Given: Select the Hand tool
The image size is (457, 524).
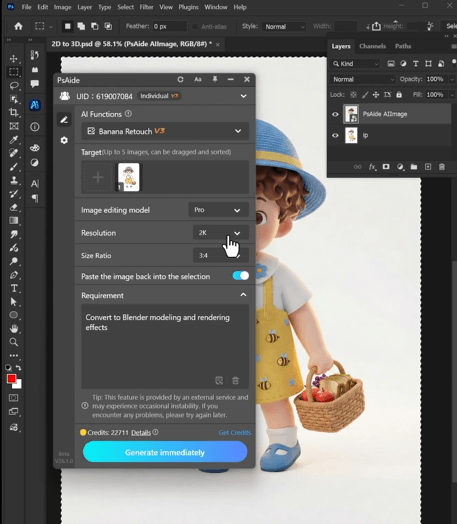Looking at the screenshot, I should click(x=14, y=329).
